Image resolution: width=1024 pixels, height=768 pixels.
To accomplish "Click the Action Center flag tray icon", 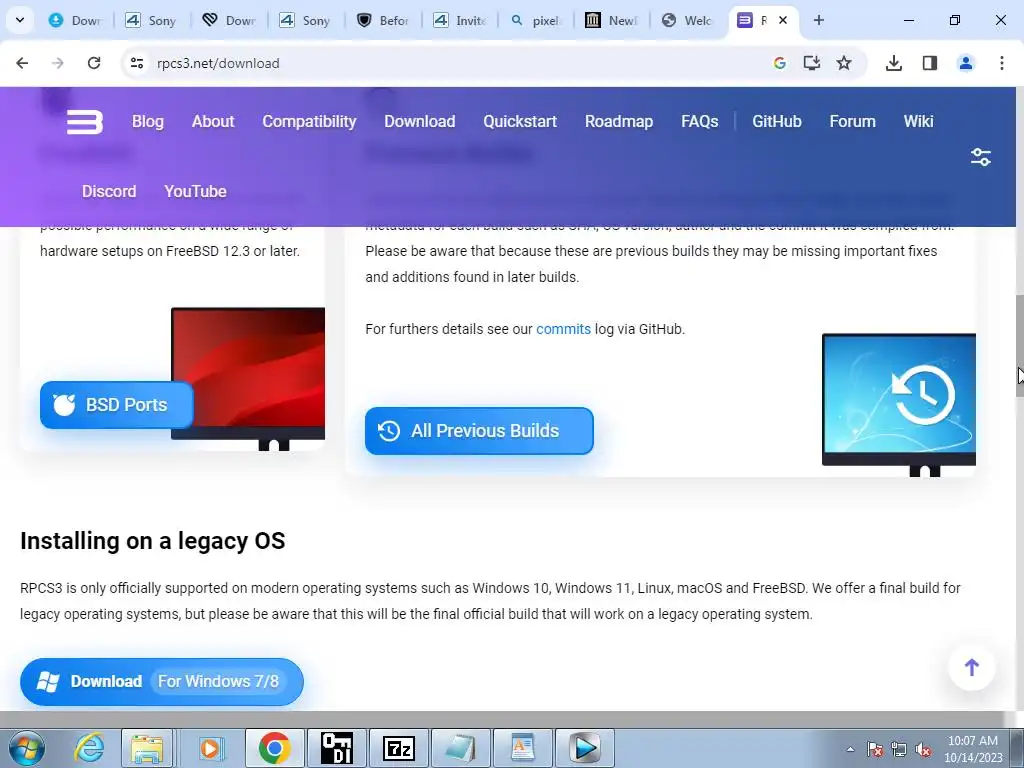I will (x=874, y=750).
